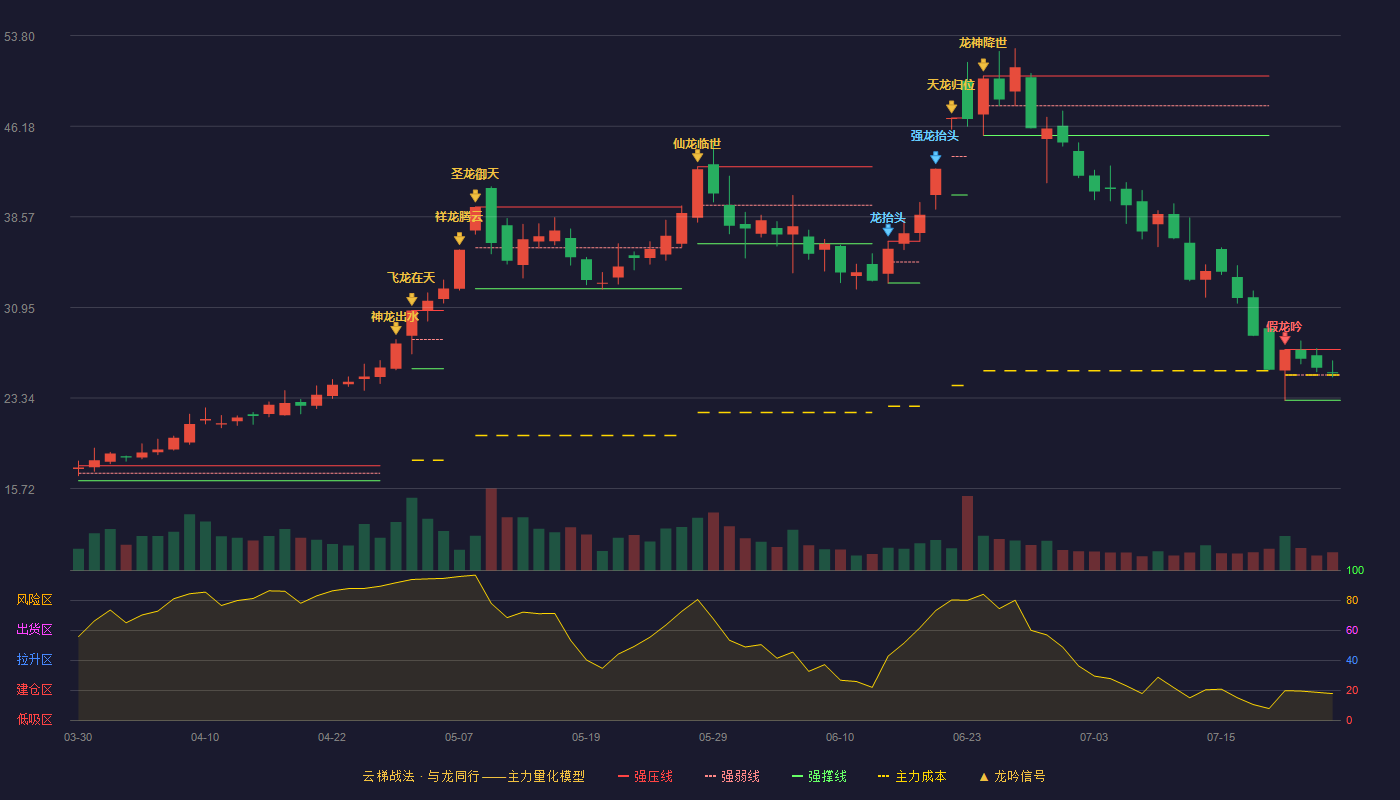Image resolution: width=1400 pixels, height=800 pixels.
Task: Click the 05-07 date label
Action: point(459,737)
